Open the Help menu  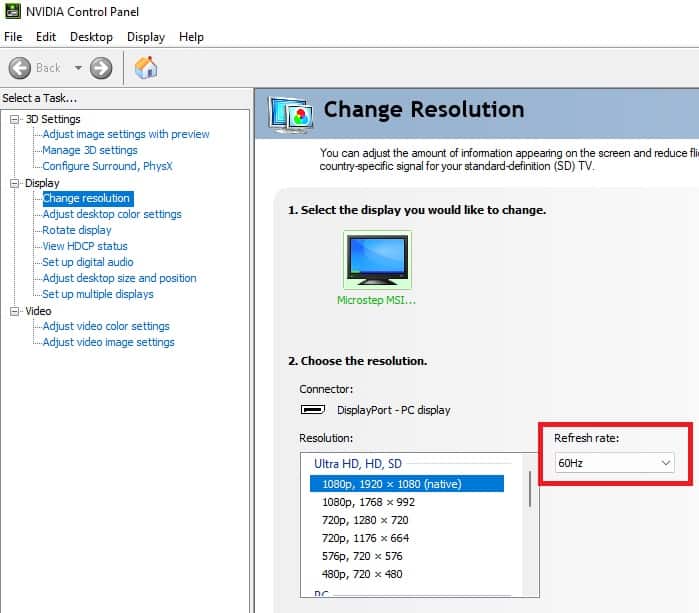point(191,37)
